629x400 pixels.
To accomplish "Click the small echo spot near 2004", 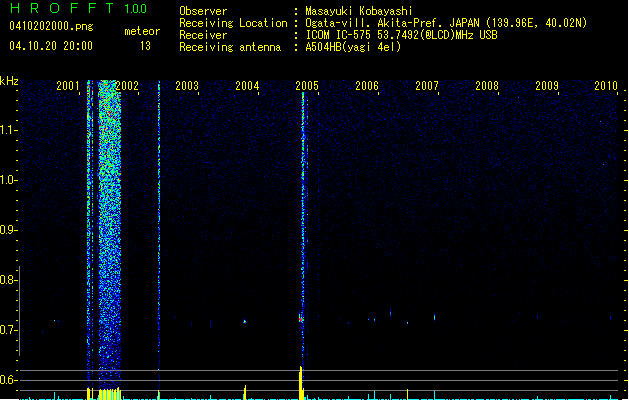I will click(245, 321).
